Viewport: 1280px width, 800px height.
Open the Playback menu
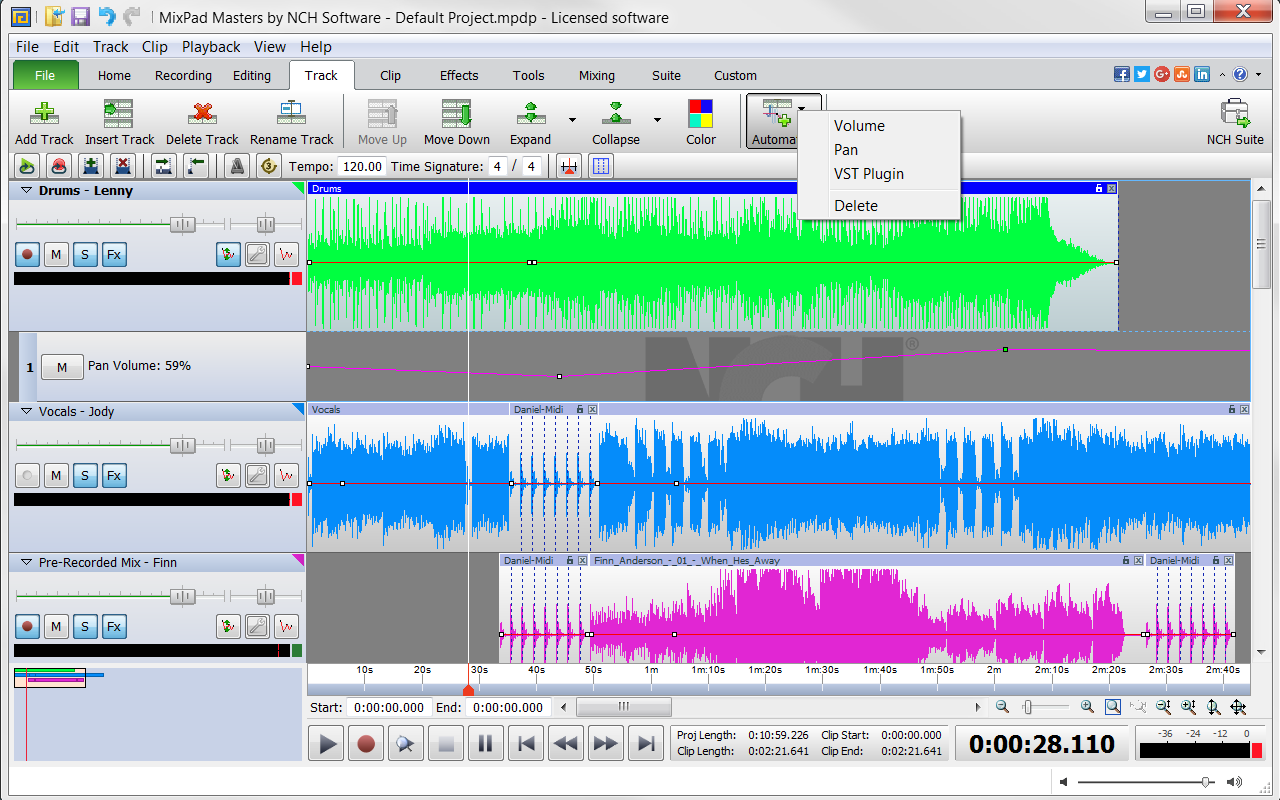[211, 46]
